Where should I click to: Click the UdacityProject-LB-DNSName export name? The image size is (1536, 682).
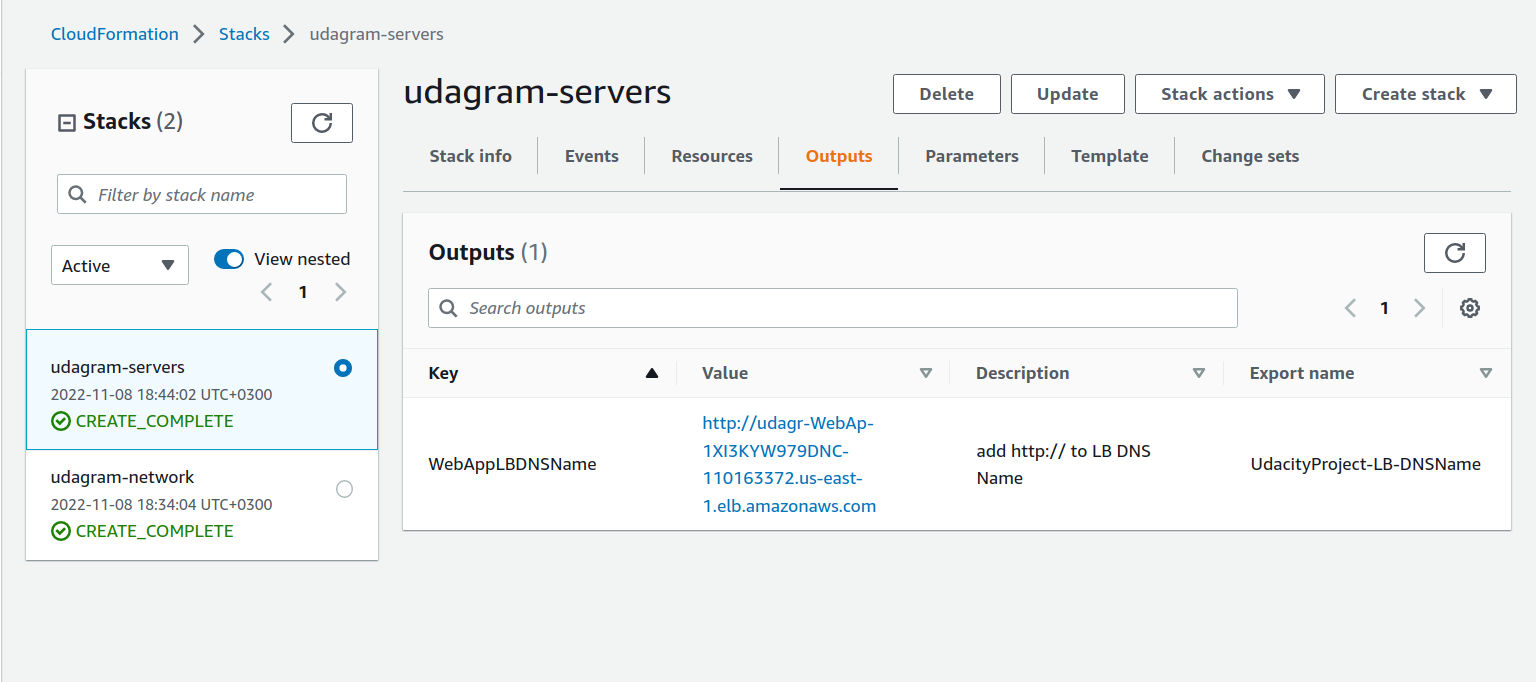coord(1365,464)
